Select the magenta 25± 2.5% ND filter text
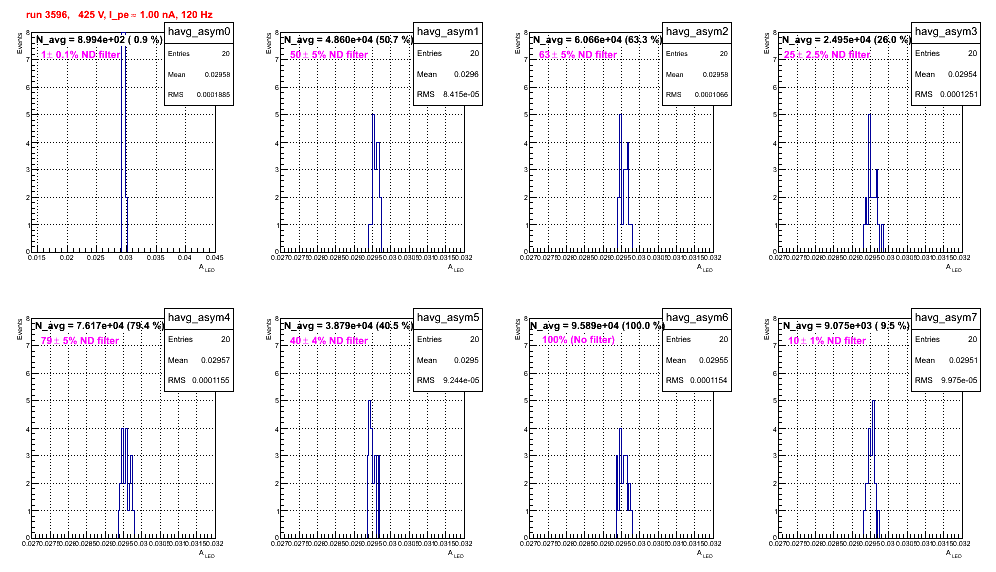Screen dimensions: 996x572 [x=827, y=55]
